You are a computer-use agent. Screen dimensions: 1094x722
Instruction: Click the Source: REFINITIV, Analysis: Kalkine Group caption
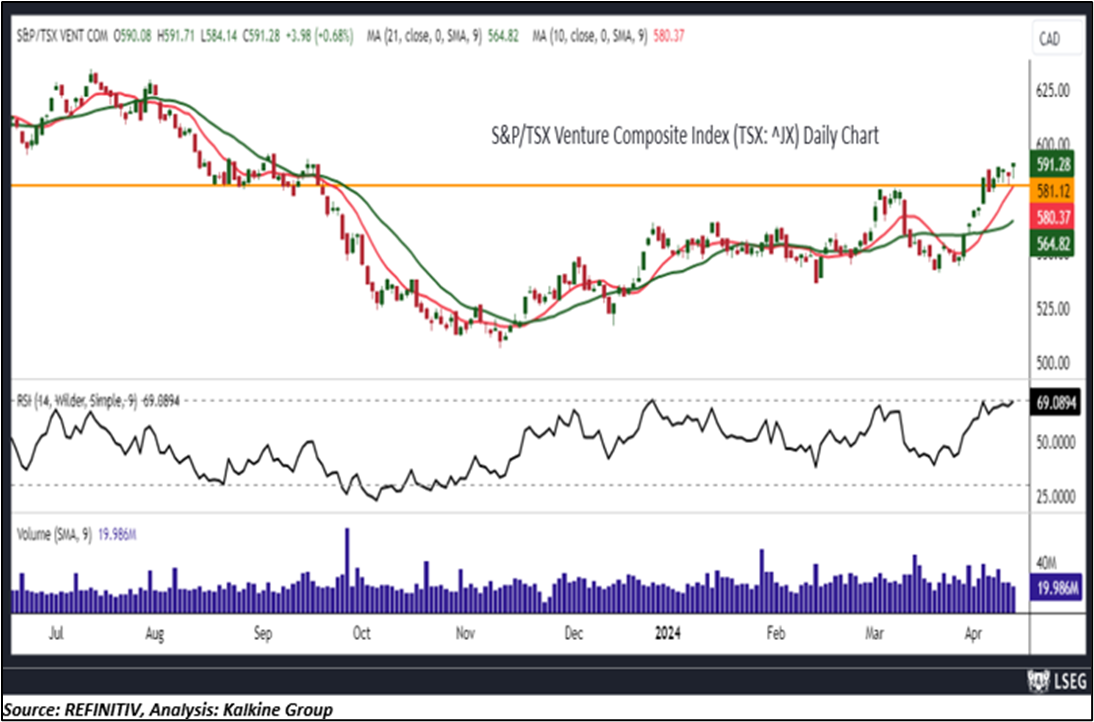167,709
